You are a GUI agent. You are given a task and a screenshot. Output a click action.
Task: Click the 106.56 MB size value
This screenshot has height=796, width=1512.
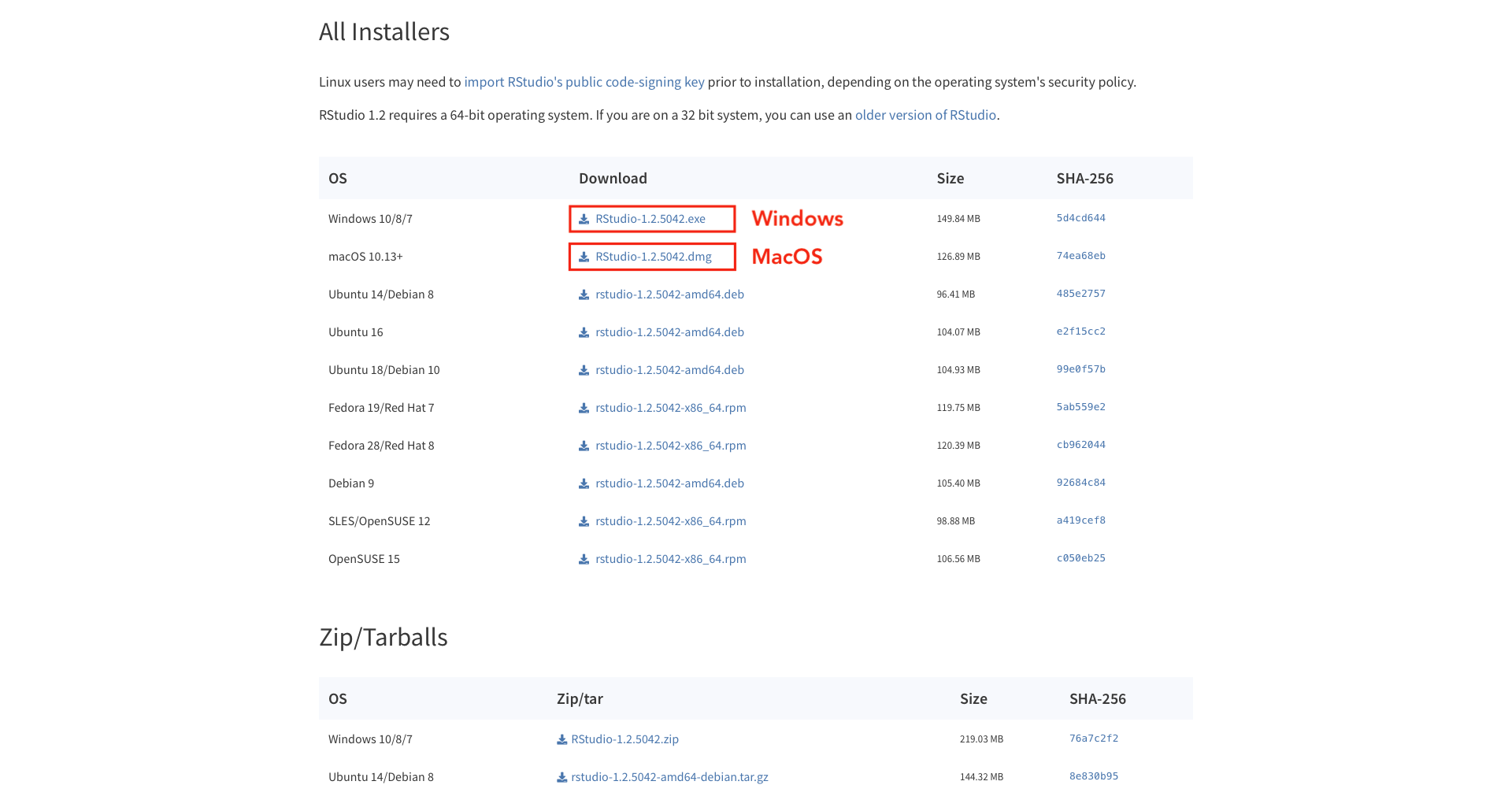958,559
